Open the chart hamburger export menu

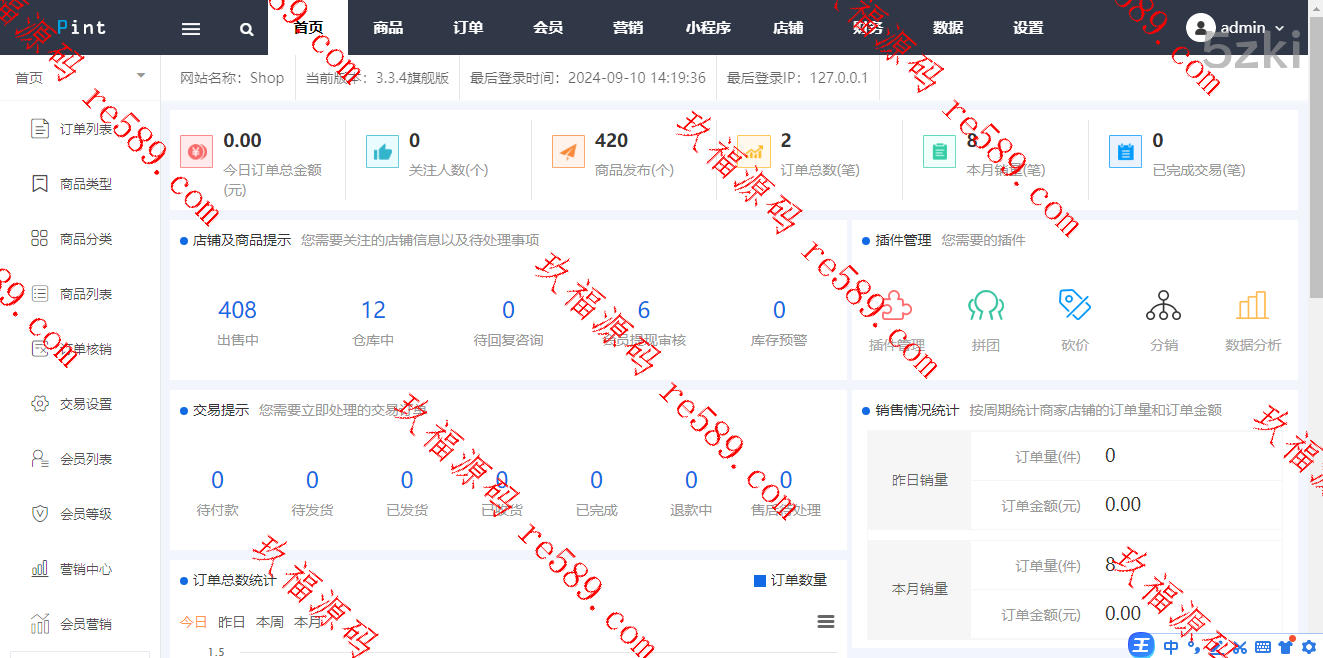[826, 621]
